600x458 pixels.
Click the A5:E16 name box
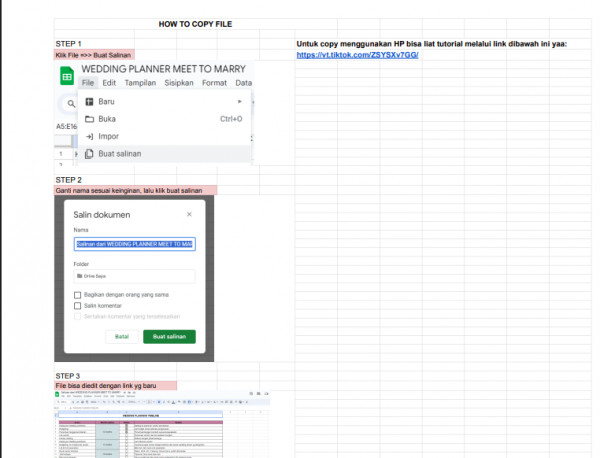pyautogui.click(x=66, y=126)
